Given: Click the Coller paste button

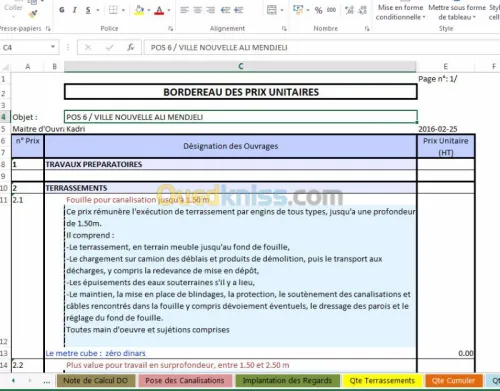Looking at the screenshot, I should point(13,8).
